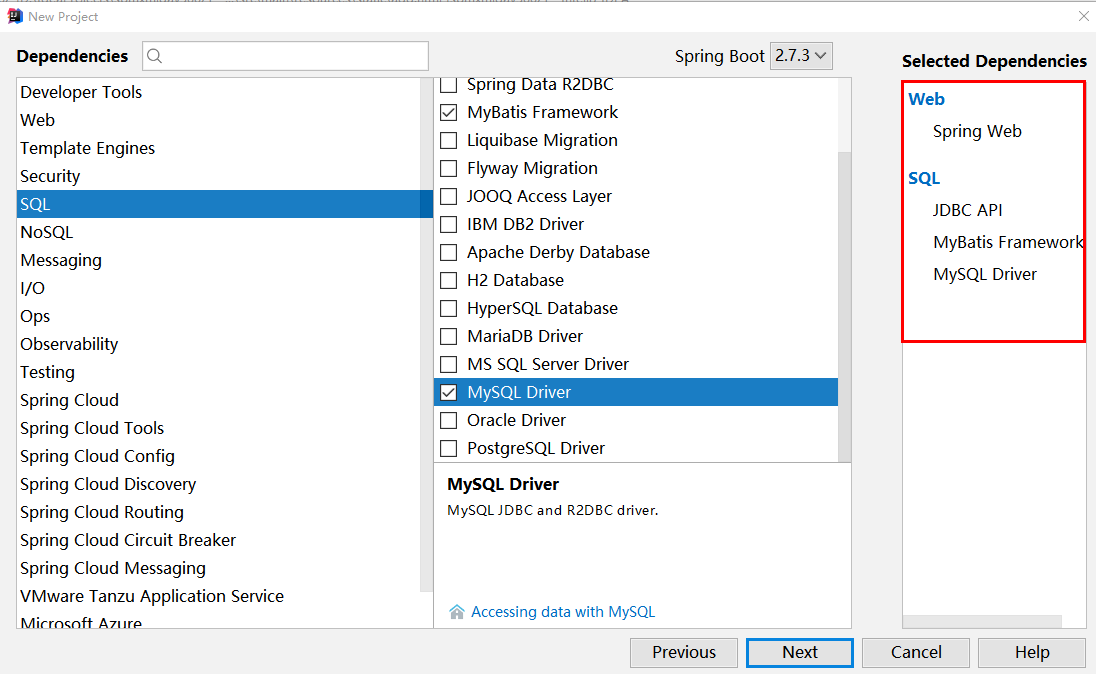
Task: Open the Spring Cloud Messaging category
Action: coord(218,568)
